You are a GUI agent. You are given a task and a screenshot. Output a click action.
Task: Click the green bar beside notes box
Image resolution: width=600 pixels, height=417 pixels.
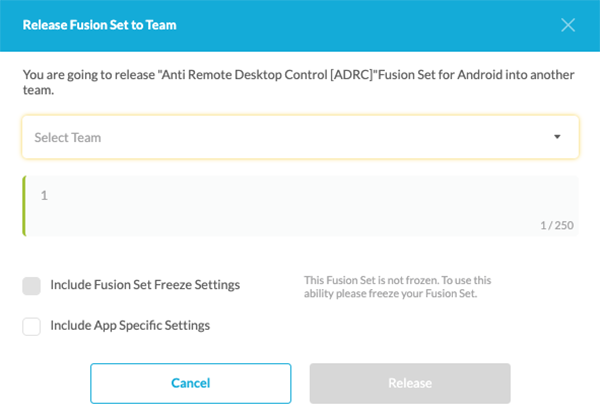24,206
